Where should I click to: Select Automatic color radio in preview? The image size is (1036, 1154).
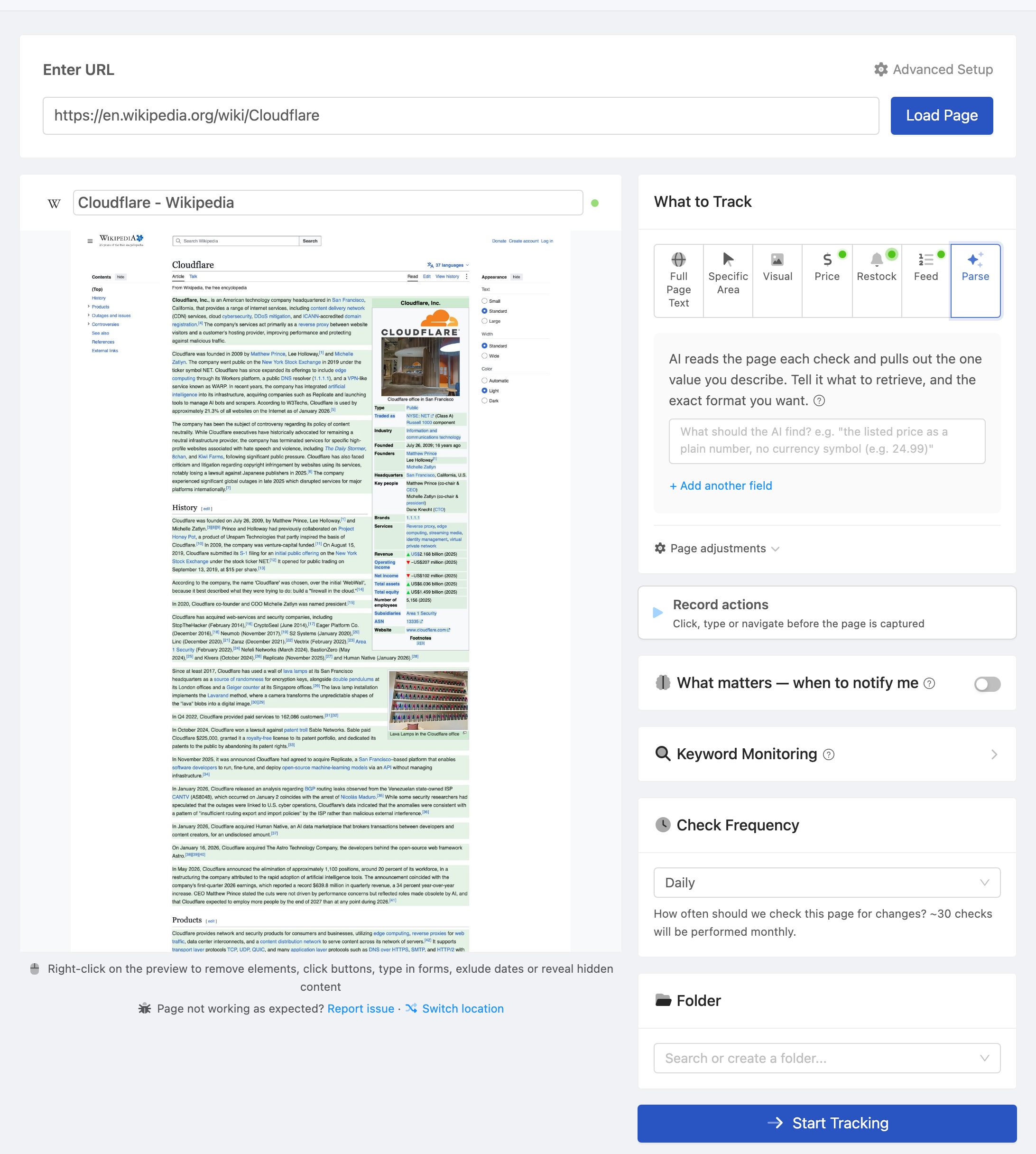[x=484, y=380]
